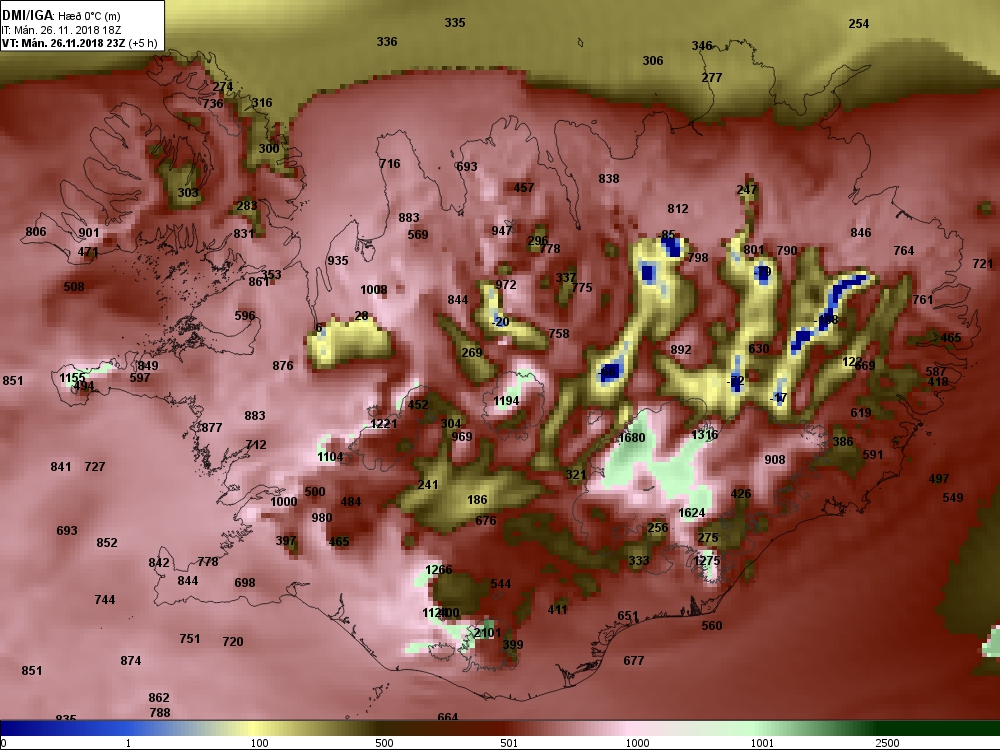Image resolution: width=1000 pixels, height=750 pixels.
Task: Select the VT: Mán. 26.11.2018 23Z line
Action: 79,43
